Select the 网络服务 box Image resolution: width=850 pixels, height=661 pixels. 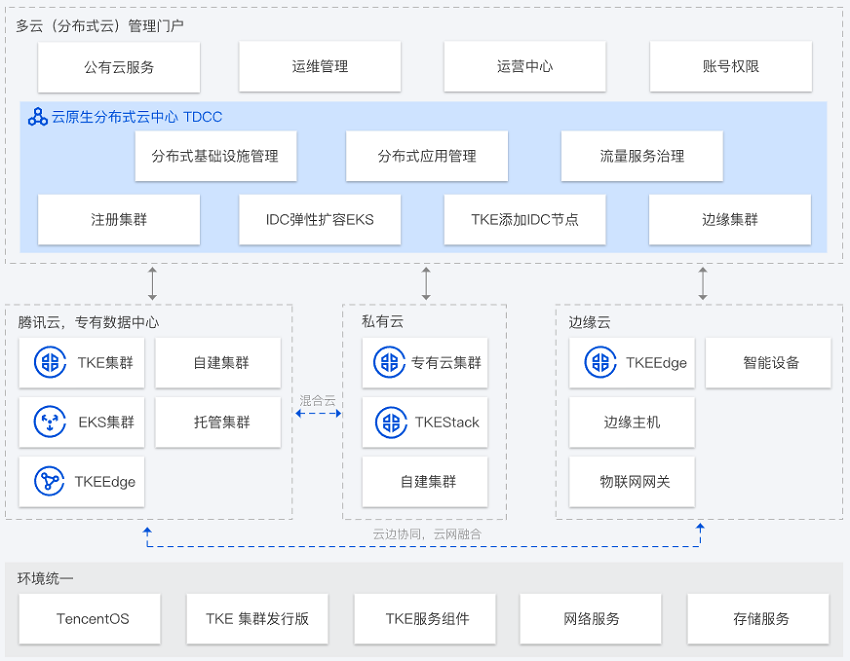590,619
